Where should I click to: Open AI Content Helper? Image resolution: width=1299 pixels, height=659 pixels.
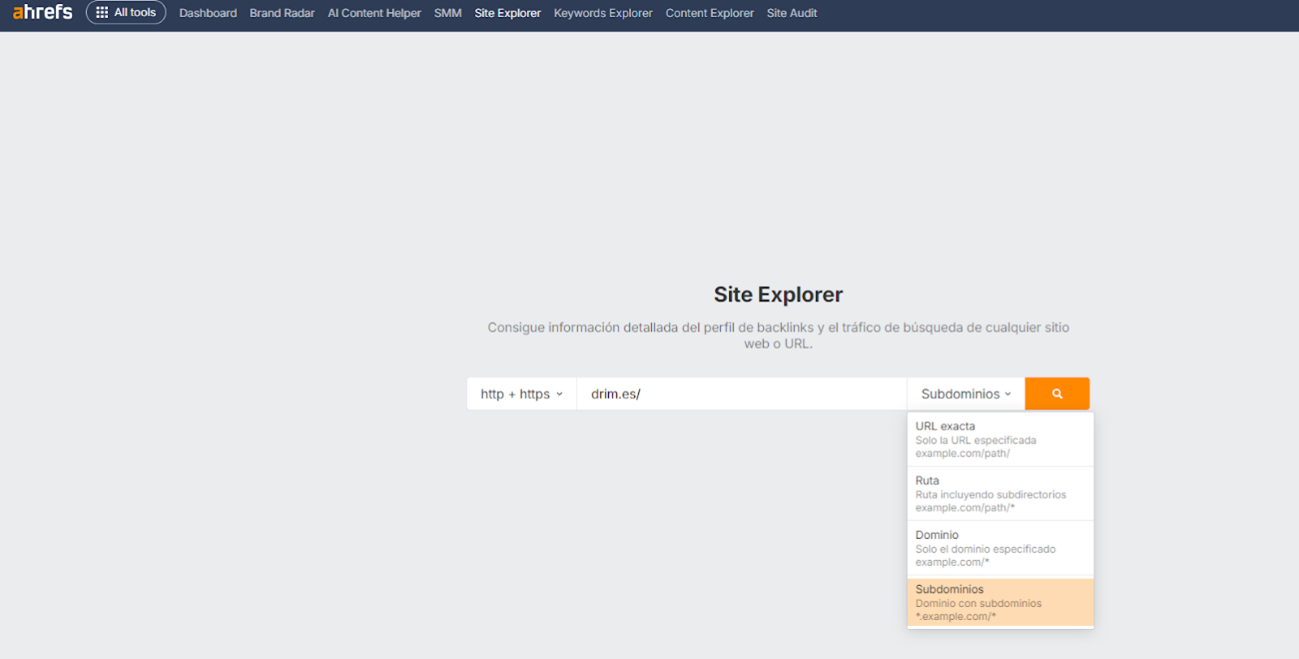(x=374, y=13)
